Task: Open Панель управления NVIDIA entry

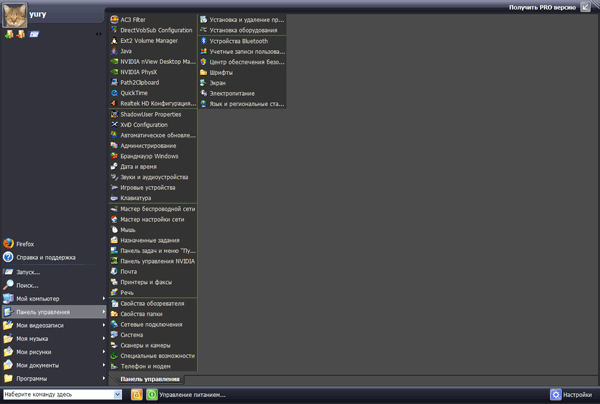Action: [153, 261]
